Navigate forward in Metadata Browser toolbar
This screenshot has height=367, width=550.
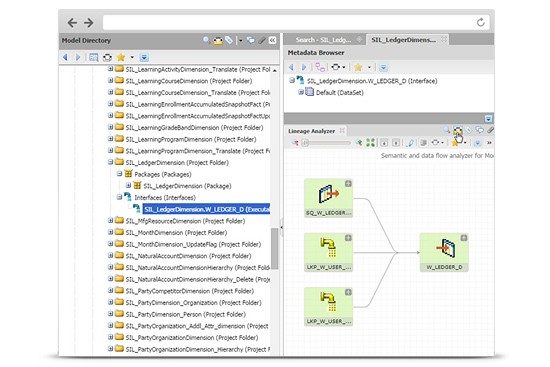304,67
